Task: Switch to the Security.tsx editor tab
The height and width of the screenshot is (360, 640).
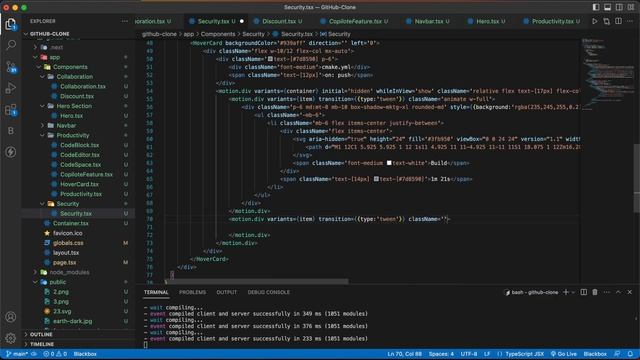Action: [216, 21]
